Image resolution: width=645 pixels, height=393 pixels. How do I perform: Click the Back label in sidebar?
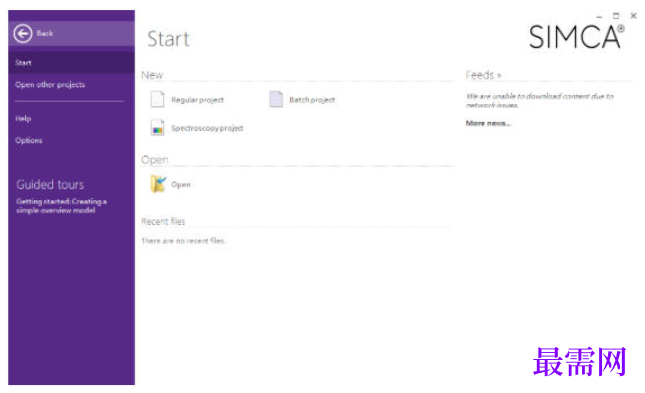click(44, 33)
